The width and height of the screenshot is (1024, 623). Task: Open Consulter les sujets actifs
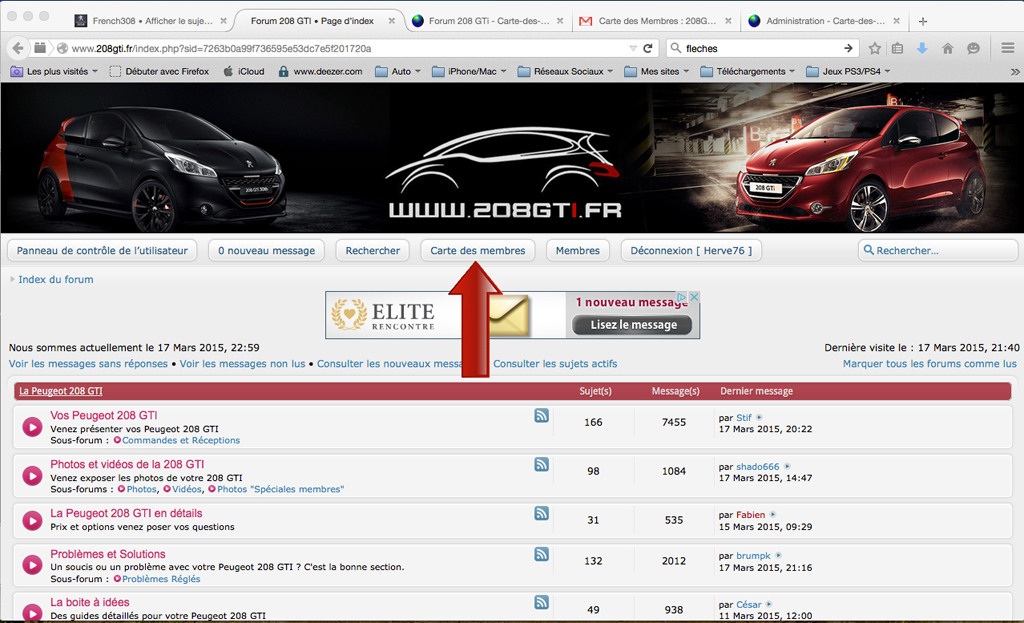point(555,364)
